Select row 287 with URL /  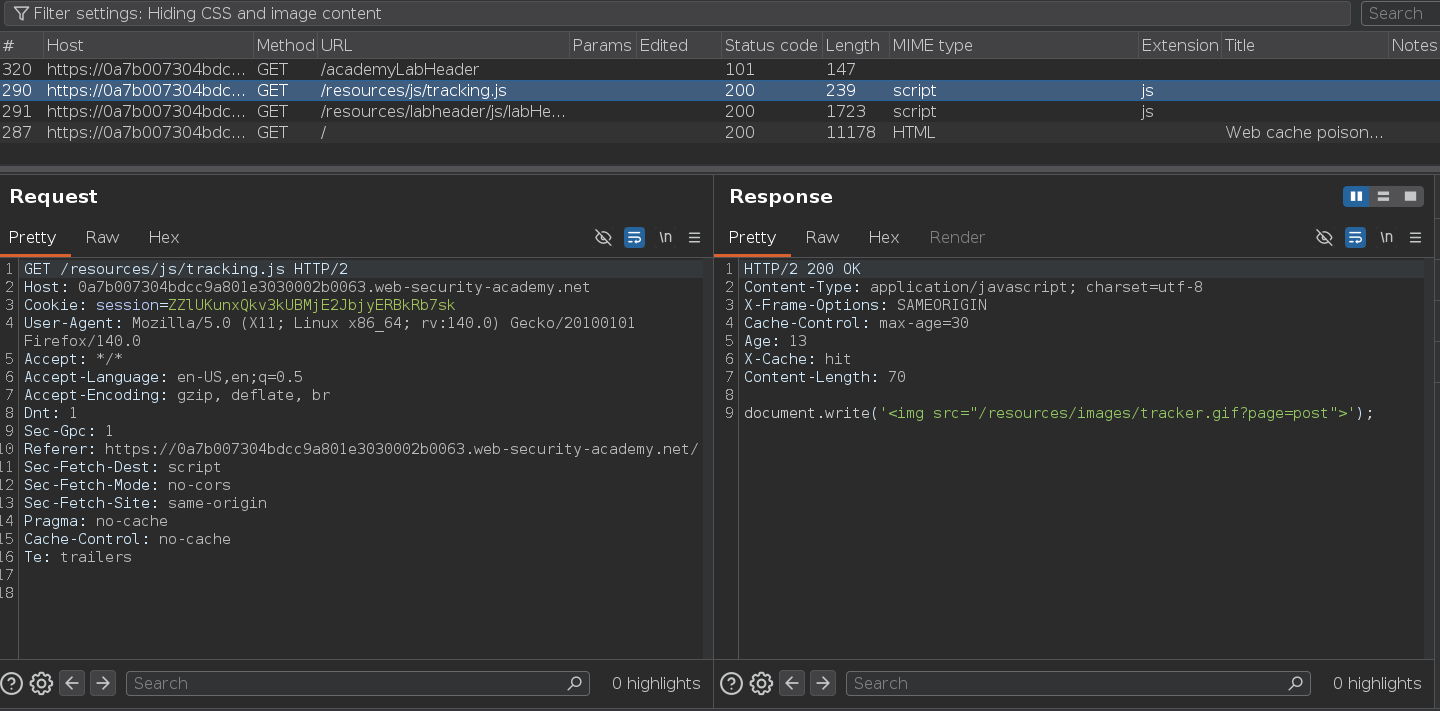pyautogui.click(x=720, y=132)
